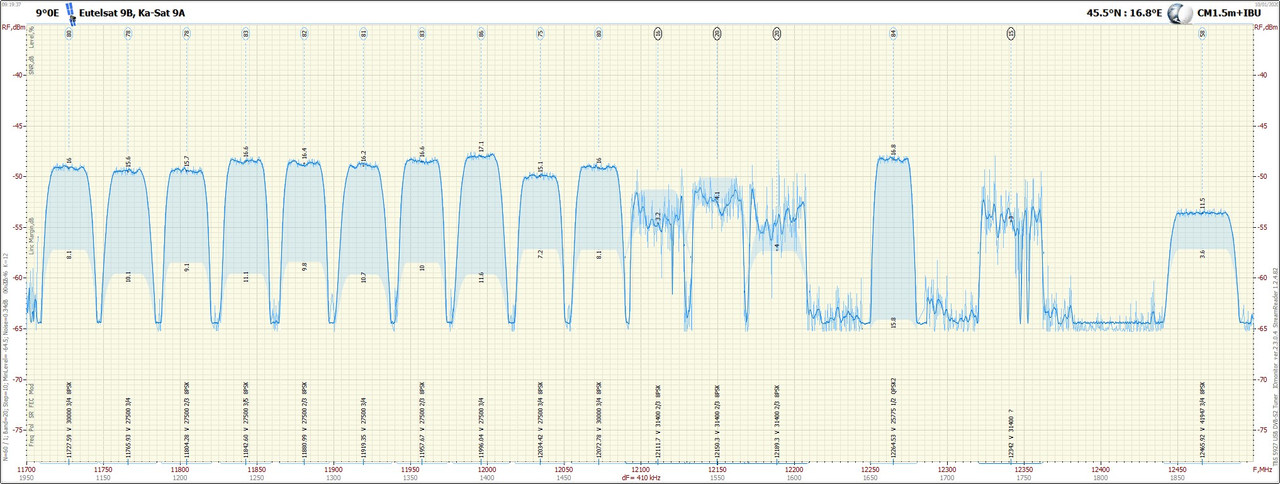Viewport: 1280px width, 484px height.
Task: Click the SNR value 15.1 on the peak
Action: pyautogui.click(x=541, y=167)
